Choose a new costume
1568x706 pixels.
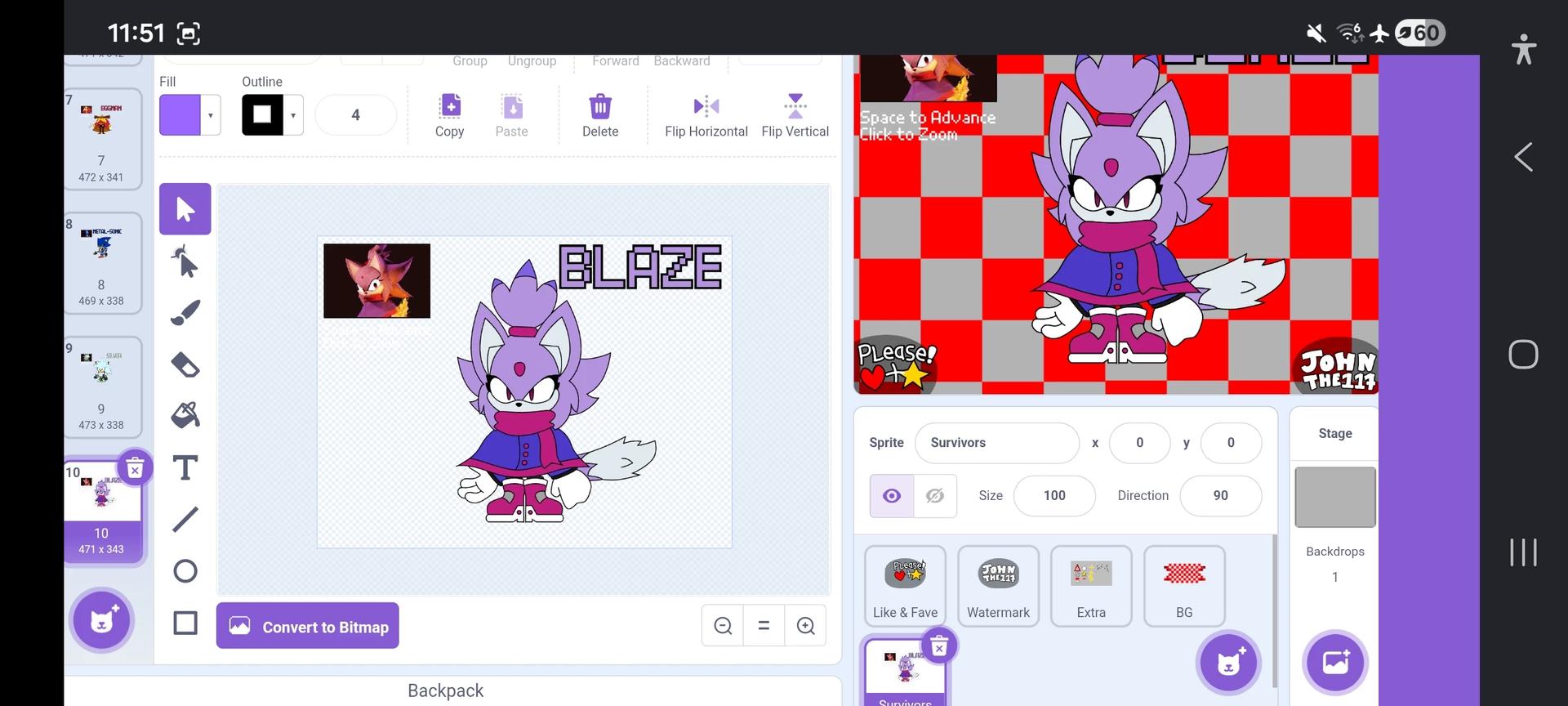click(102, 619)
